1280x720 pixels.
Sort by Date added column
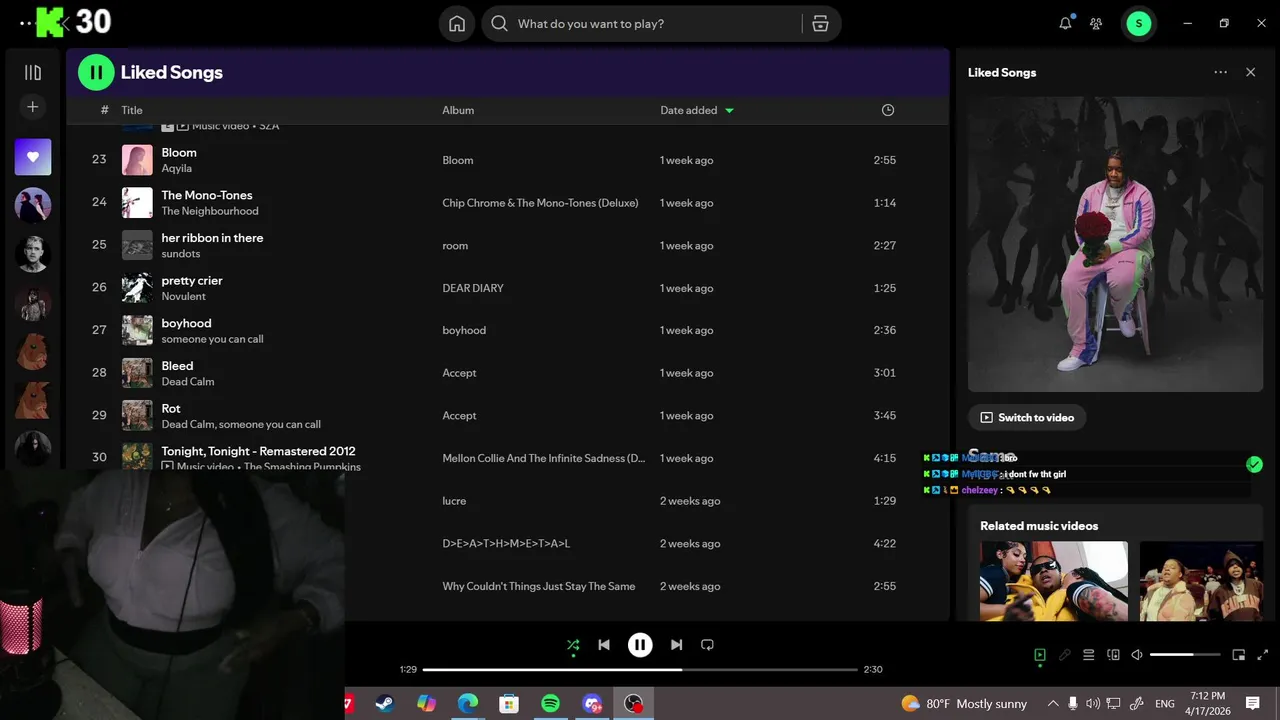697,110
